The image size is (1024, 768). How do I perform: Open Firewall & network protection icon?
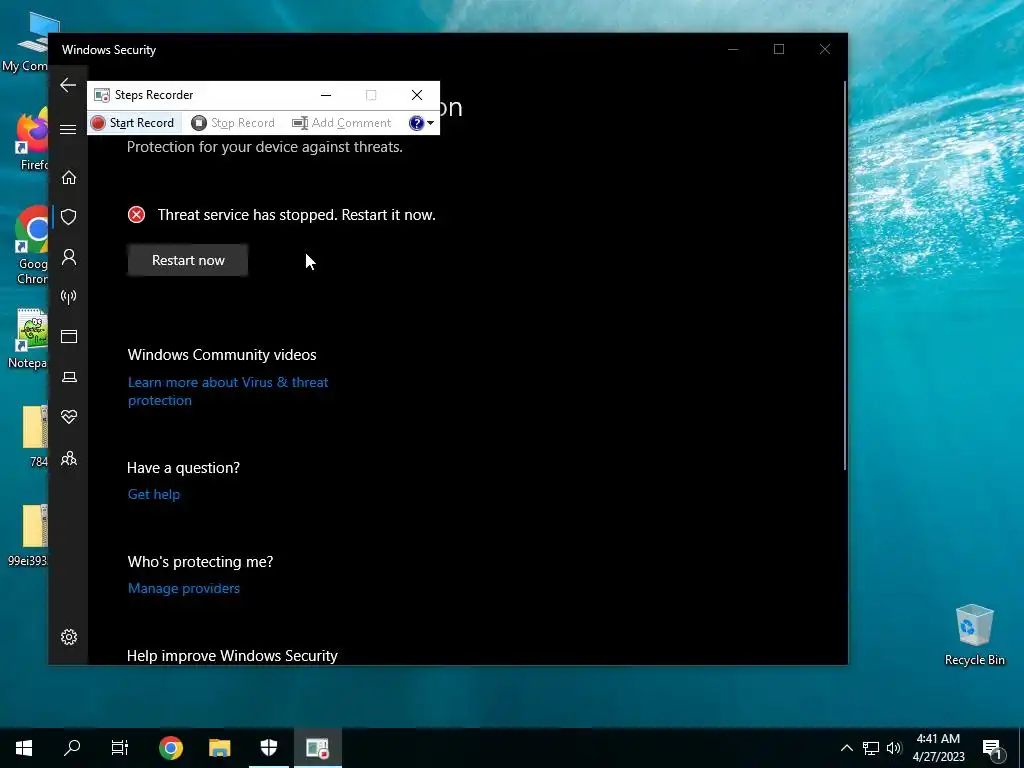(69, 297)
